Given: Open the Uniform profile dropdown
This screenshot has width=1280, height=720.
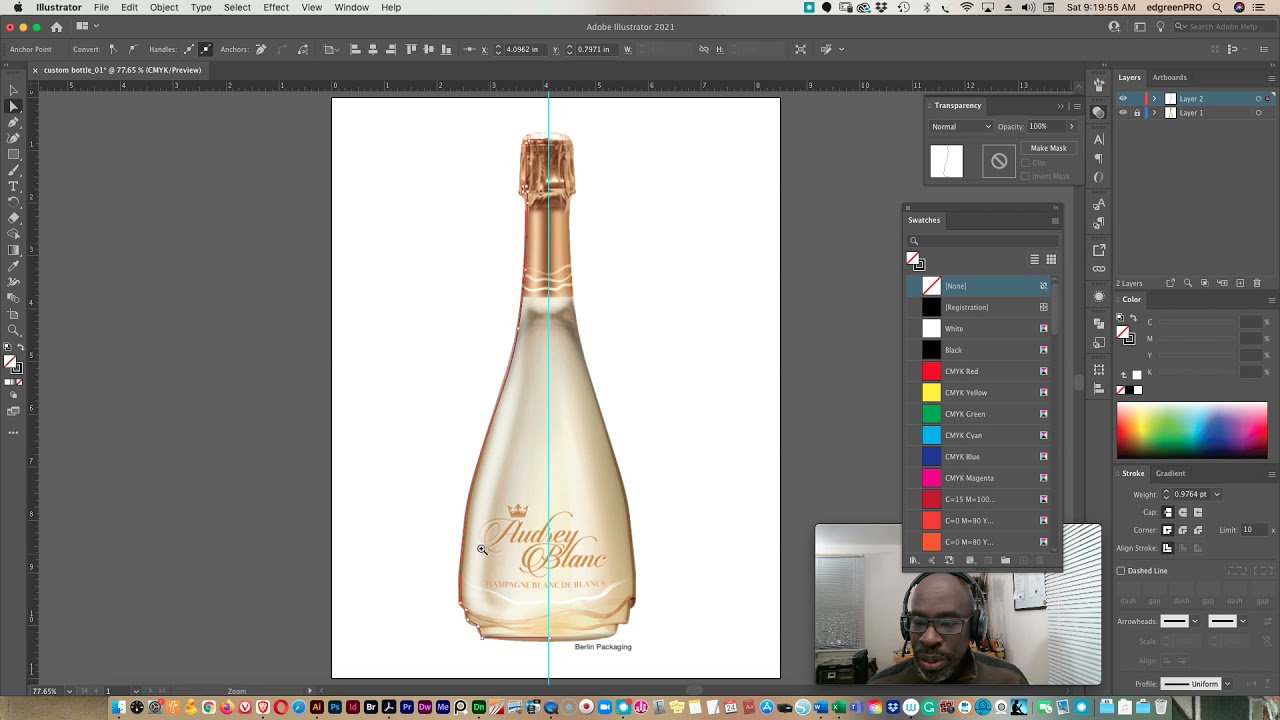Looking at the screenshot, I should pyautogui.click(x=1198, y=684).
